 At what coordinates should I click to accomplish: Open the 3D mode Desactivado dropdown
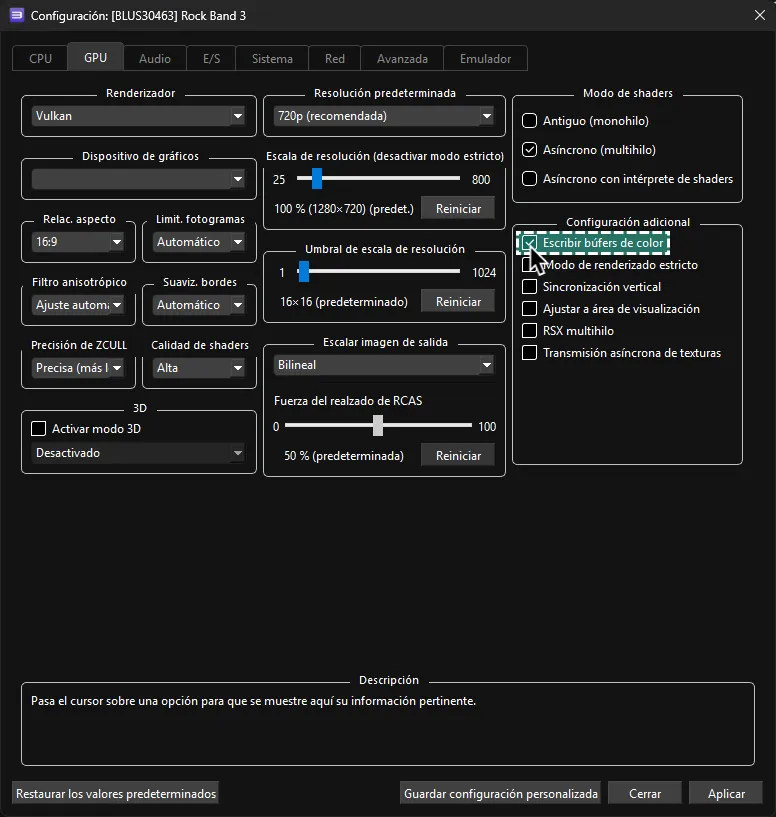coord(139,453)
